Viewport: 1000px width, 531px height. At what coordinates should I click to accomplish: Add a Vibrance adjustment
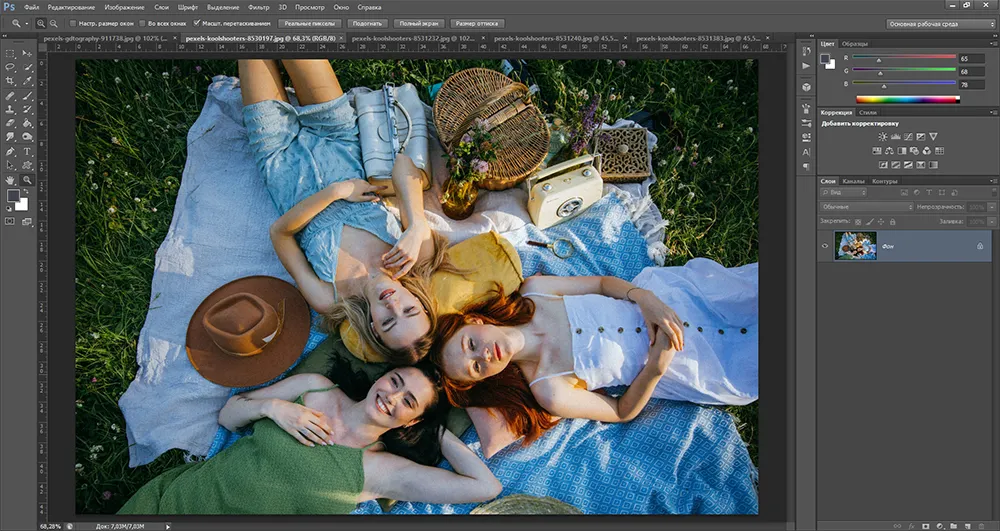click(x=934, y=136)
